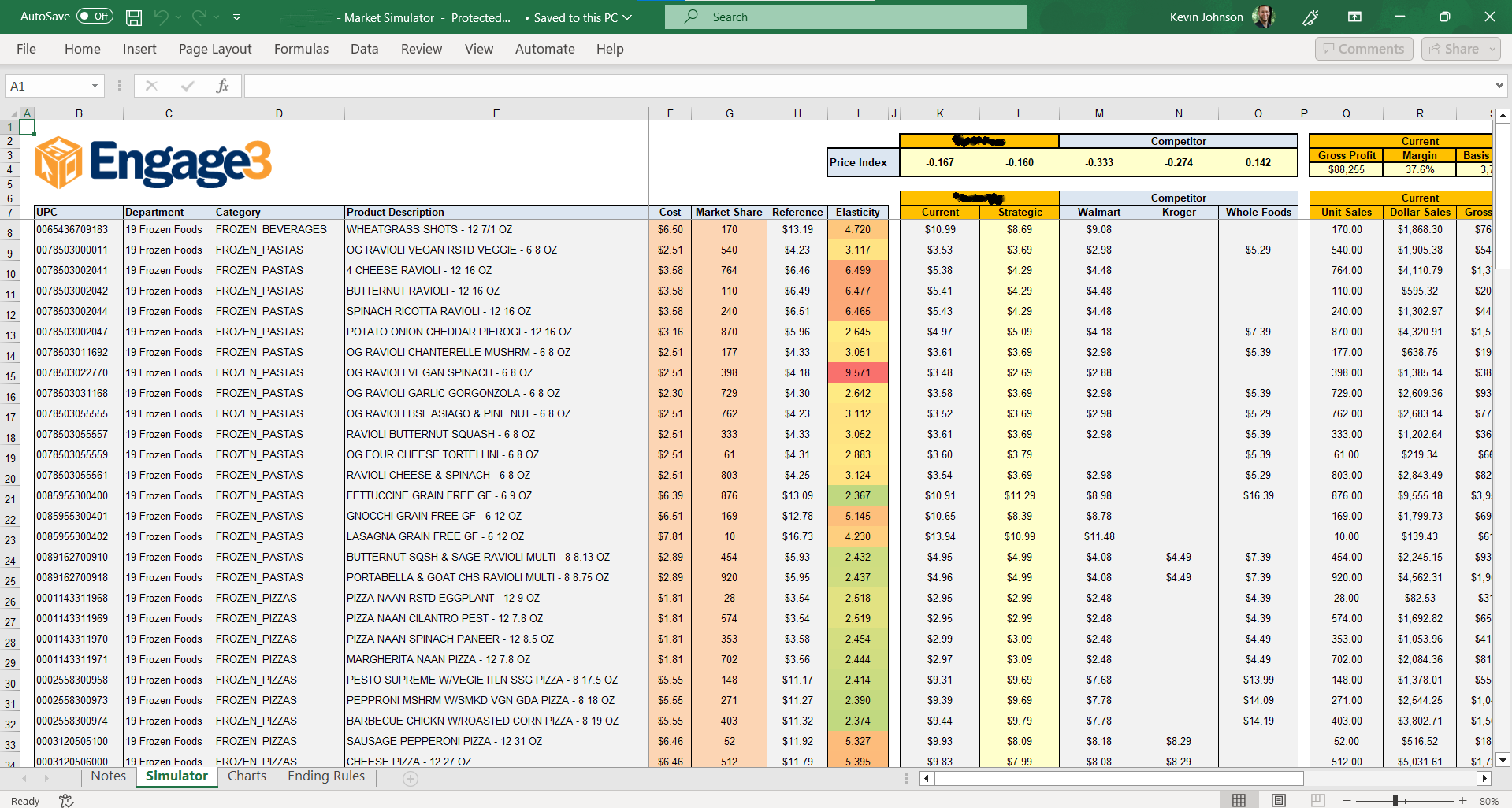This screenshot has width=1512, height=808.
Task: Switch to Page Break Preview icon
Action: [1318, 800]
